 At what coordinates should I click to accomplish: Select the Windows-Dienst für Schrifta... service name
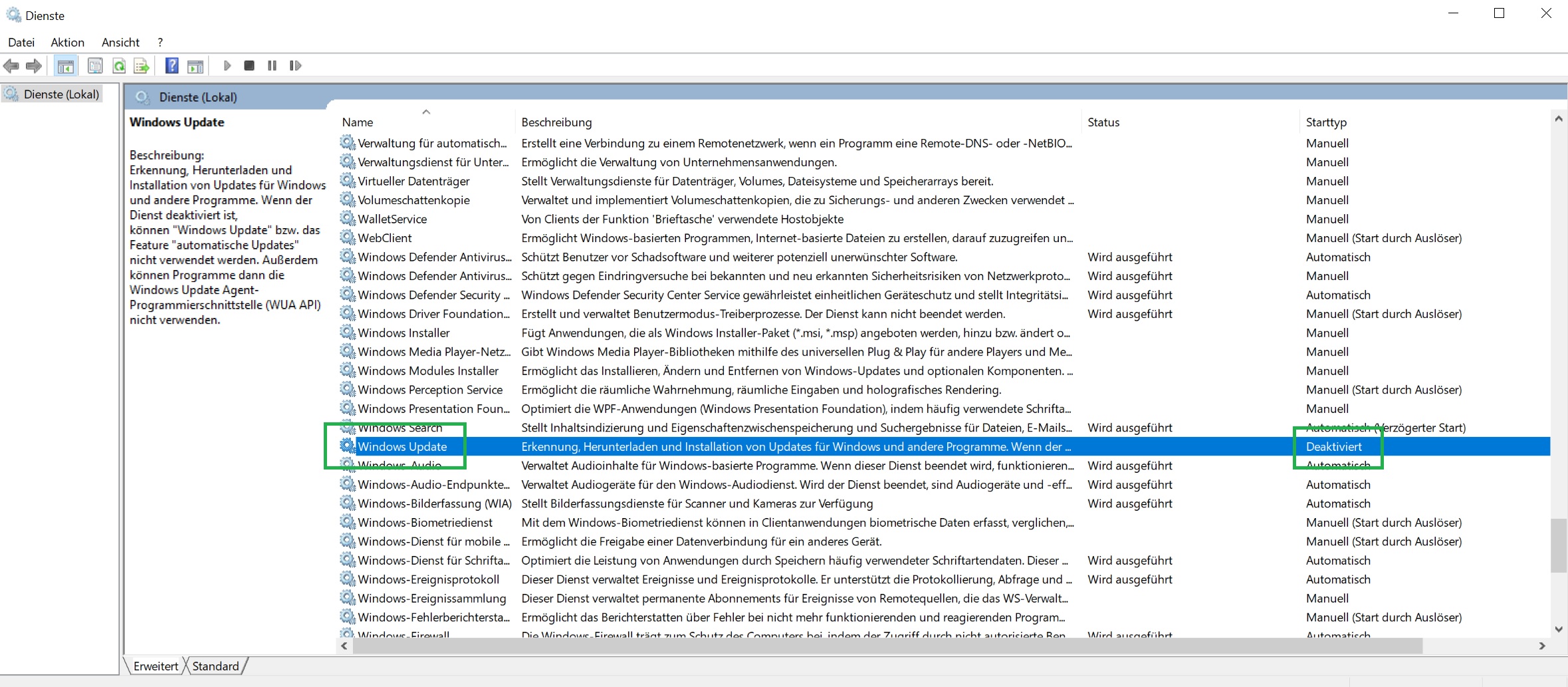click(434, 560)
